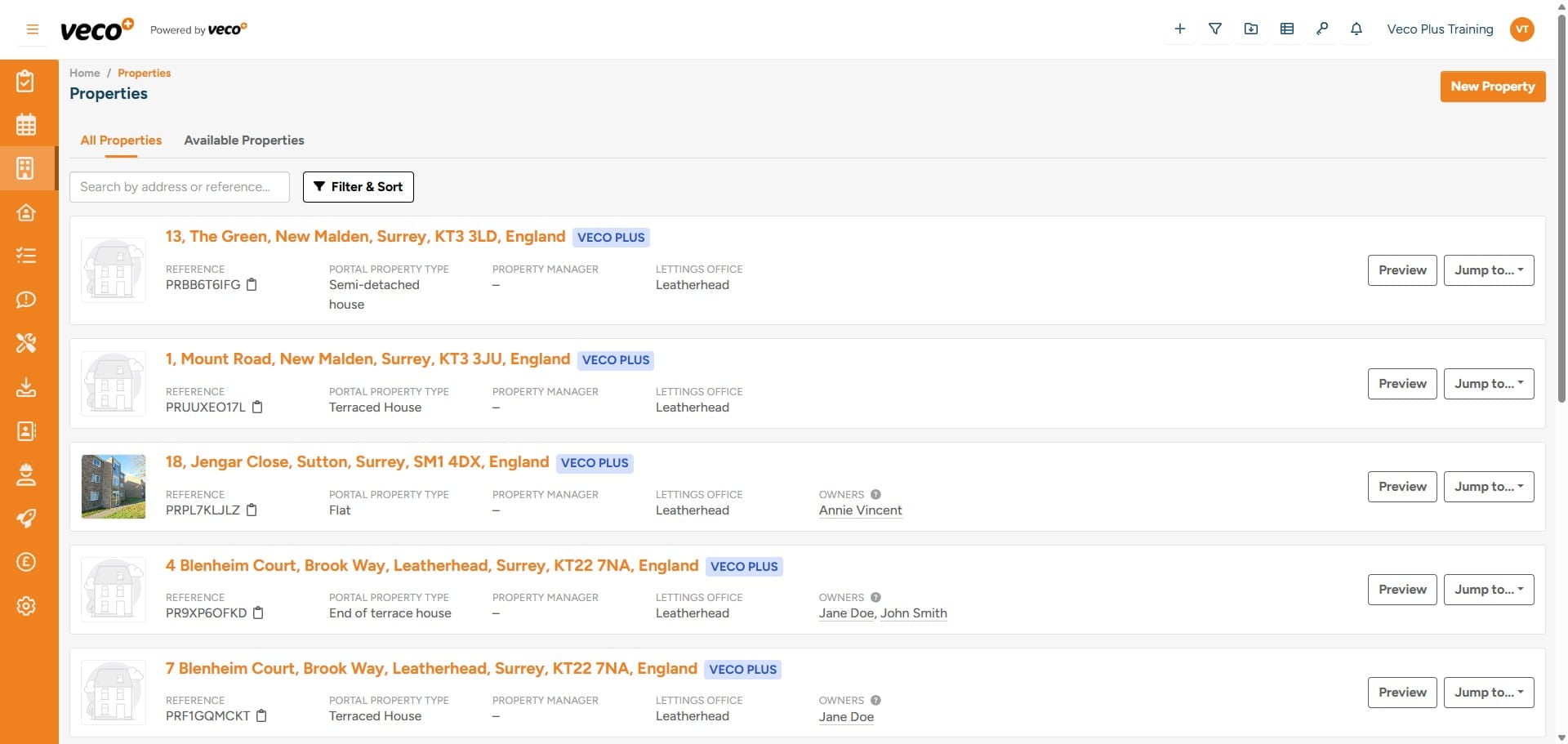Switch to the Available Properties tab
The width and height of the screenshot is (1568, 744).
(243, 140)
